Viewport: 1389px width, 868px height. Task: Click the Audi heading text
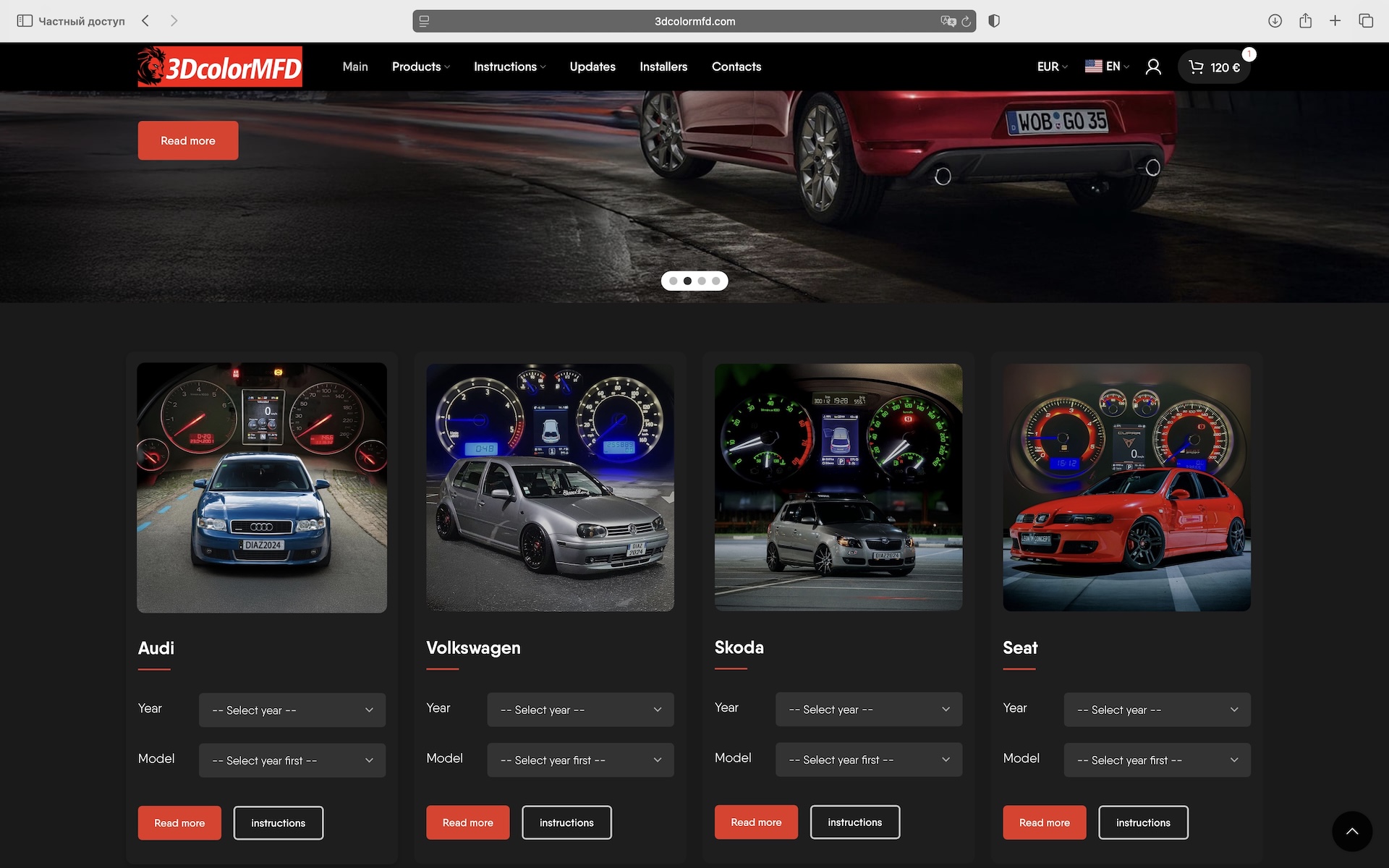click(156, 648)
